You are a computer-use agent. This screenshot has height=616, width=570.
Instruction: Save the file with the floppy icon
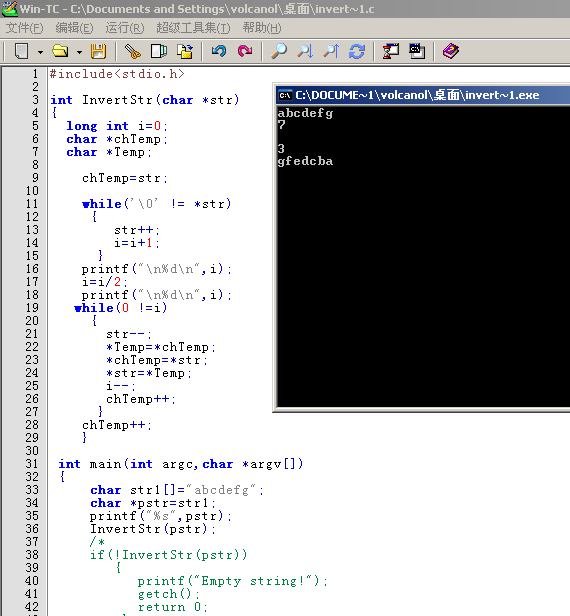[98, 51]
